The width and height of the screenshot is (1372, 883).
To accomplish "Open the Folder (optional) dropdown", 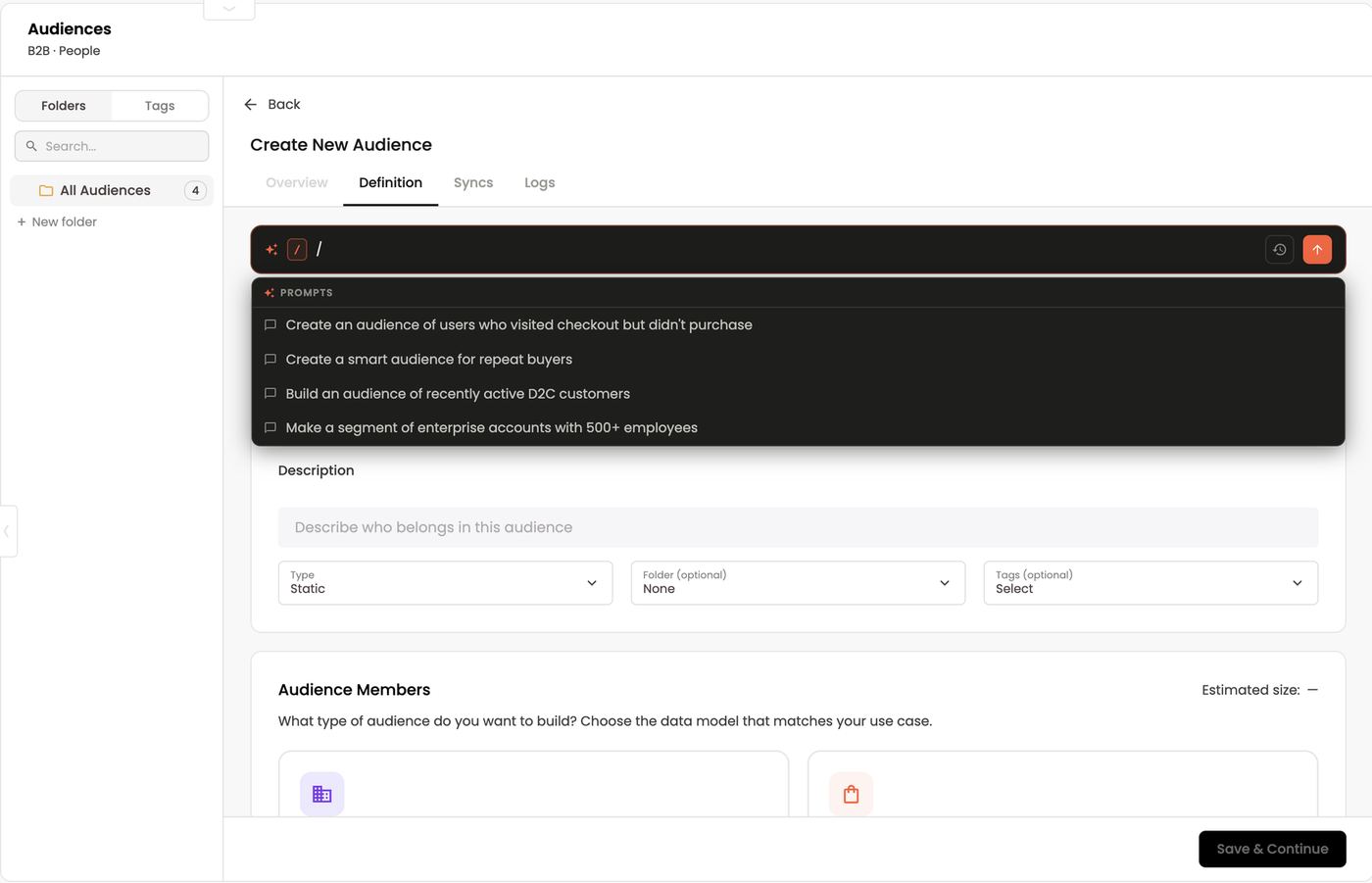I will point(798,582).
